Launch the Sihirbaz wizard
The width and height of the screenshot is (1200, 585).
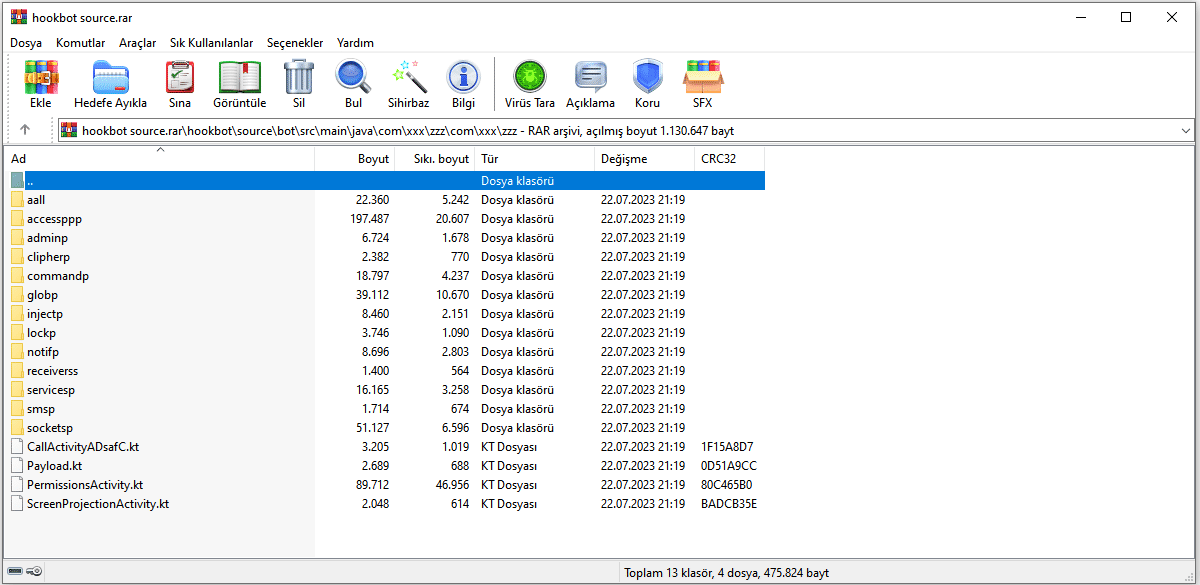(x=408, y=84)
